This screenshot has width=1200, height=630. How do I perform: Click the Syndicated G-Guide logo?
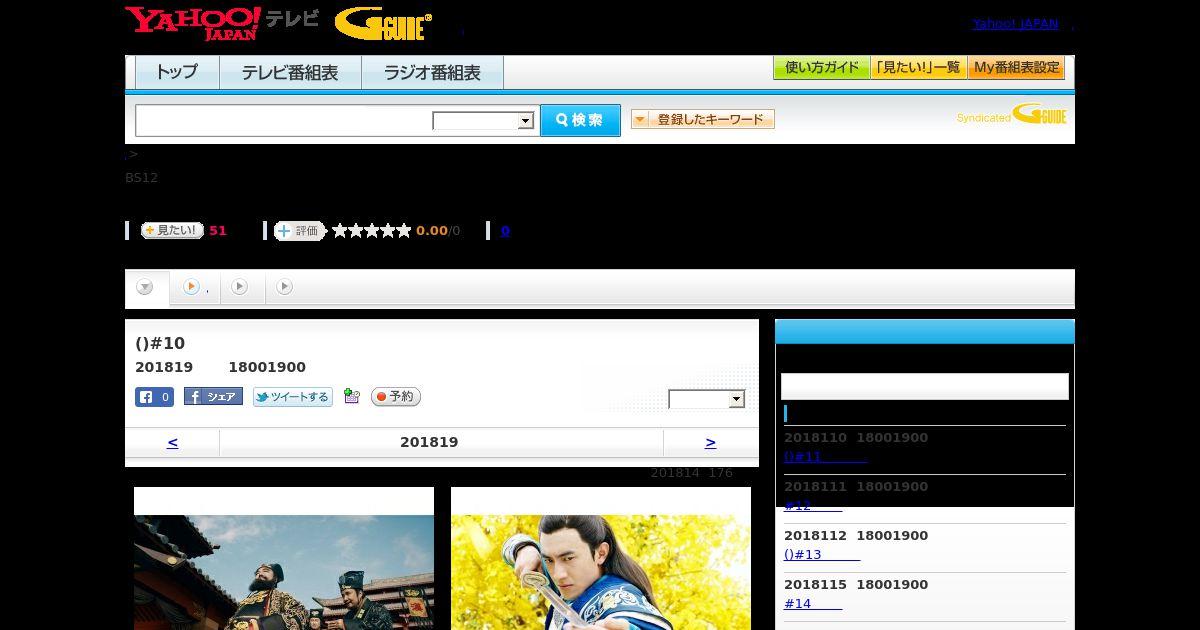click(1011, 115)
